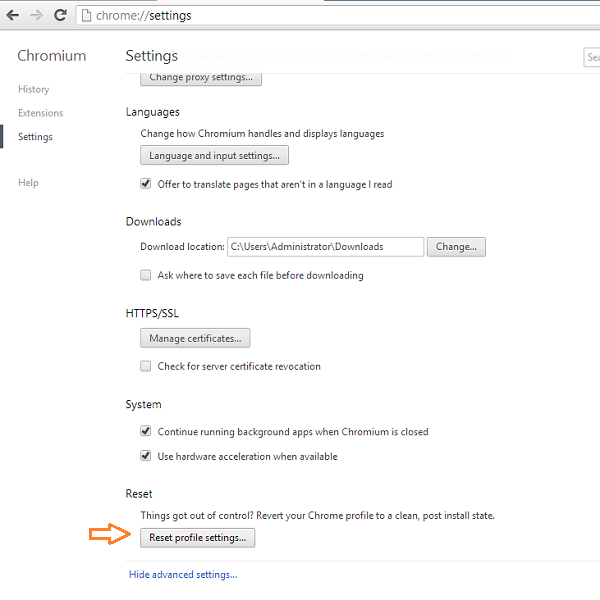This screenshot has height=600, width=600.
Task: Click the Downloads section heading
Action: [153, 222]
